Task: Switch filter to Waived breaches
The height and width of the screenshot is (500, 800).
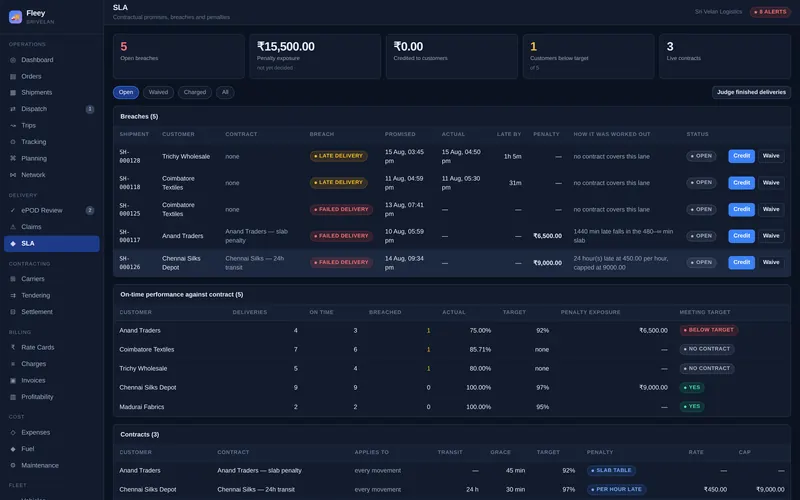Action: tap(158, 92)
